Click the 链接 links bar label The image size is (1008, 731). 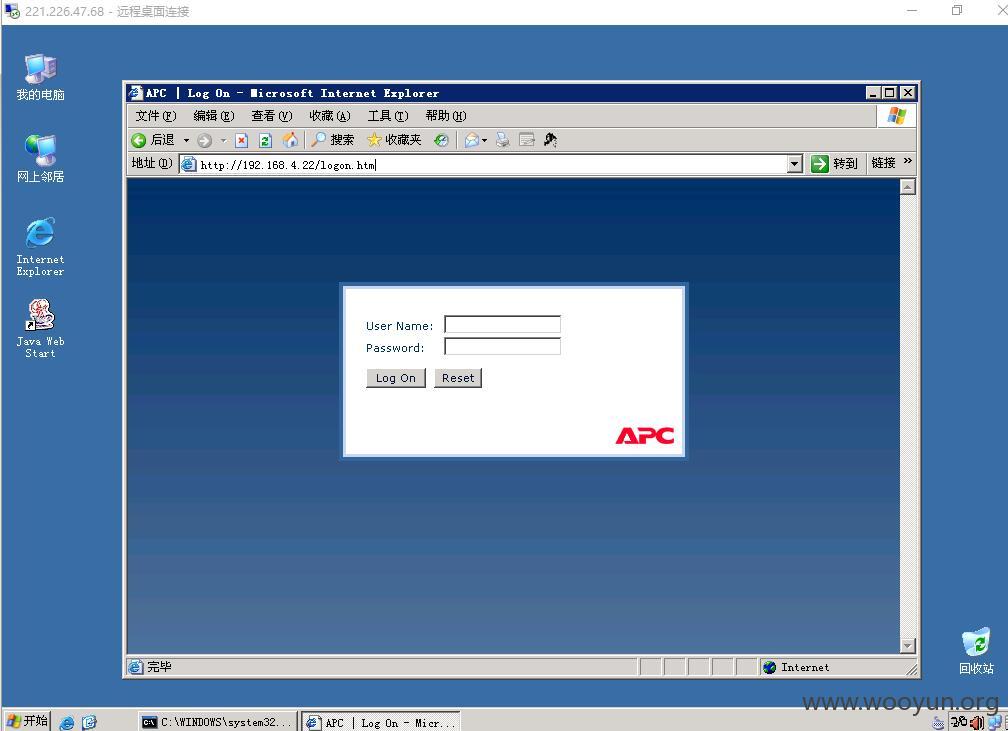[x=883, y=163]
